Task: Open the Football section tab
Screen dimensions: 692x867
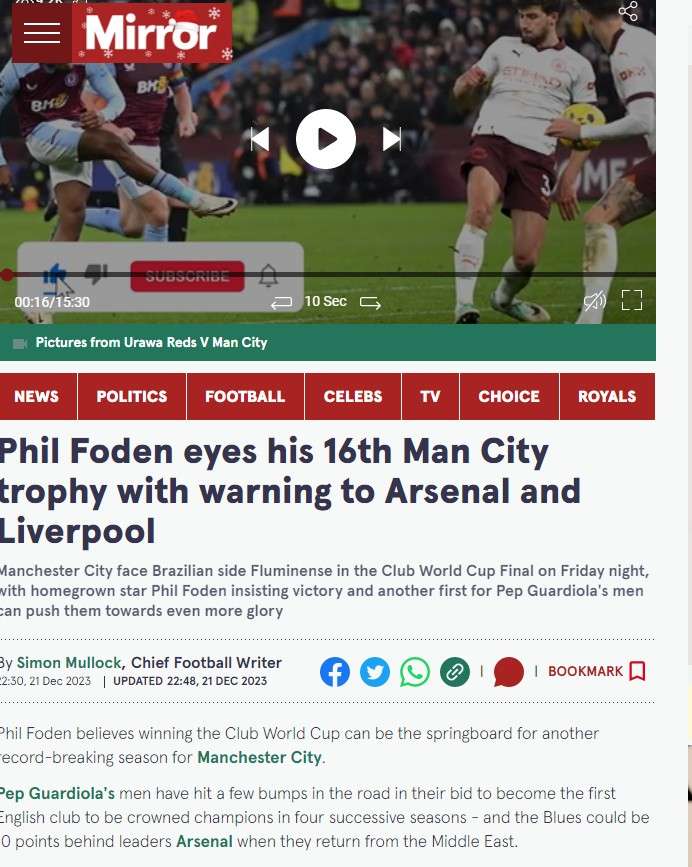Action: coord(245,396)
